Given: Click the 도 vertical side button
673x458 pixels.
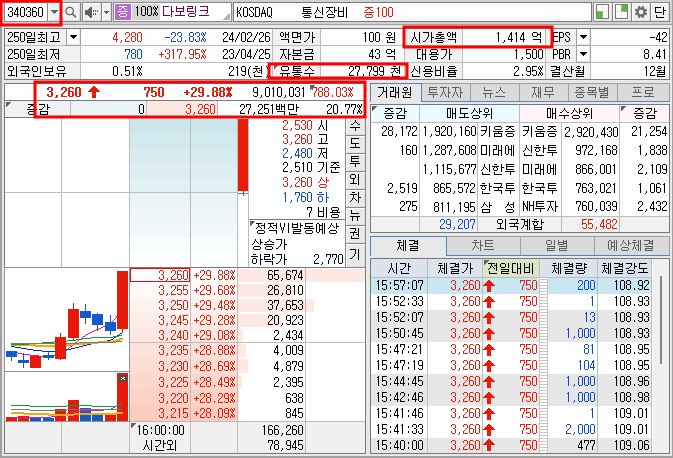Looking at the screenshot, I should (355, 143).
